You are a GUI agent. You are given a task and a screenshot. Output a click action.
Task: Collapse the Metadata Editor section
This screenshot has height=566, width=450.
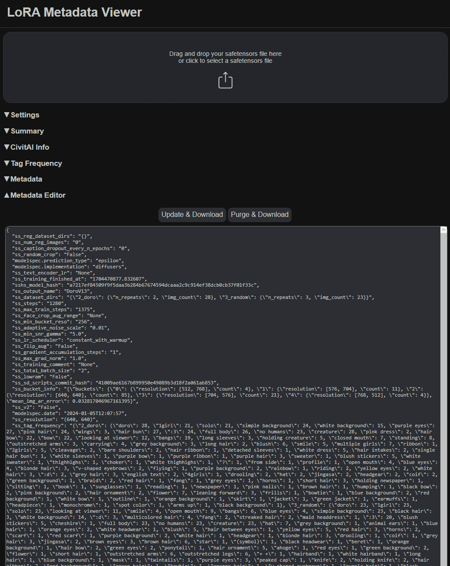click(35, 195)
